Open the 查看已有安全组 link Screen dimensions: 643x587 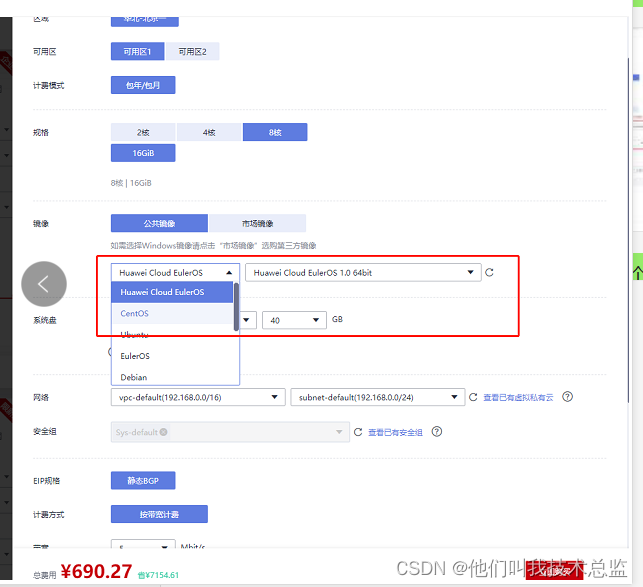(x=395, y=432)
